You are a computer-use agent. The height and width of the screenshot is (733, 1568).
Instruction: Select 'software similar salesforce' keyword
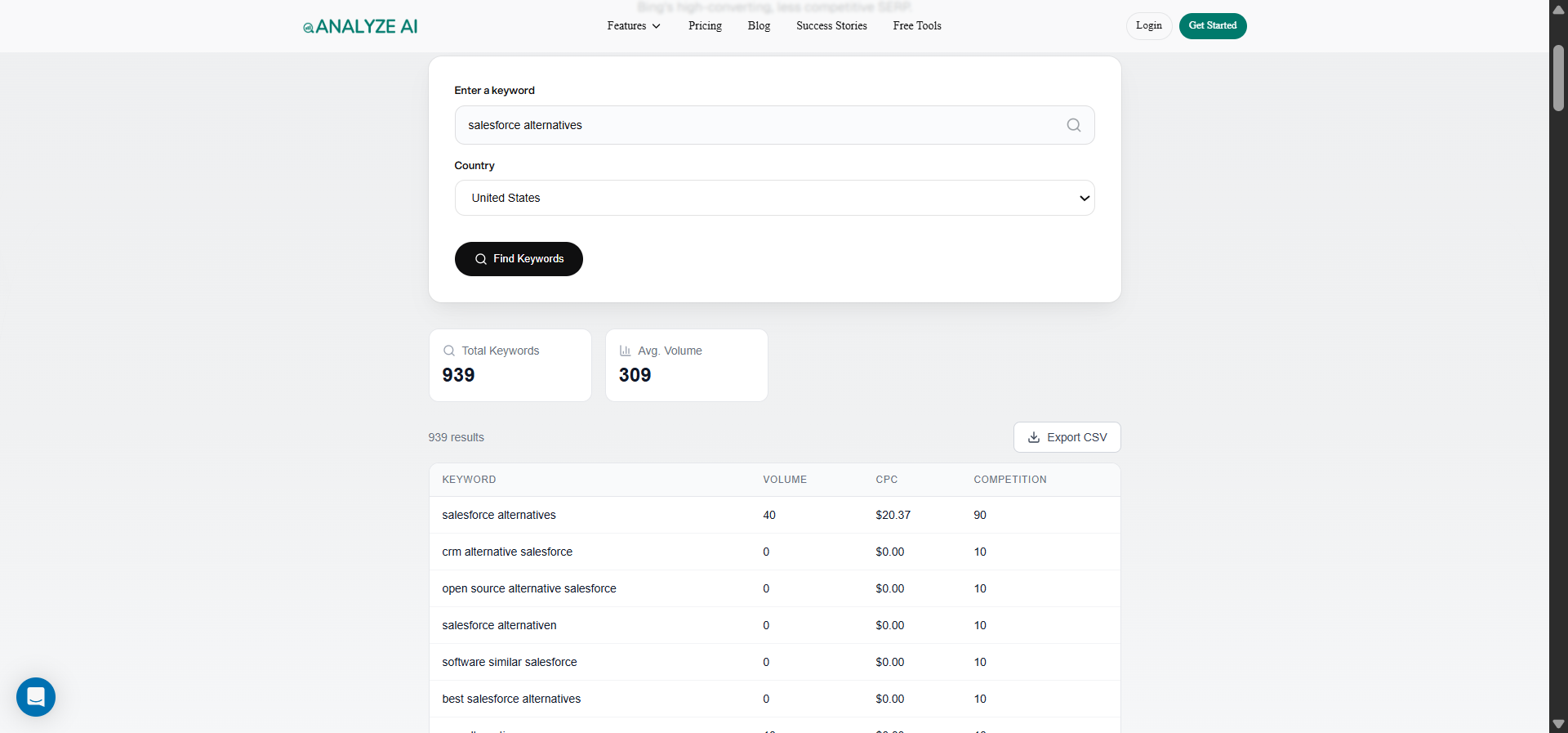point(510,662)
